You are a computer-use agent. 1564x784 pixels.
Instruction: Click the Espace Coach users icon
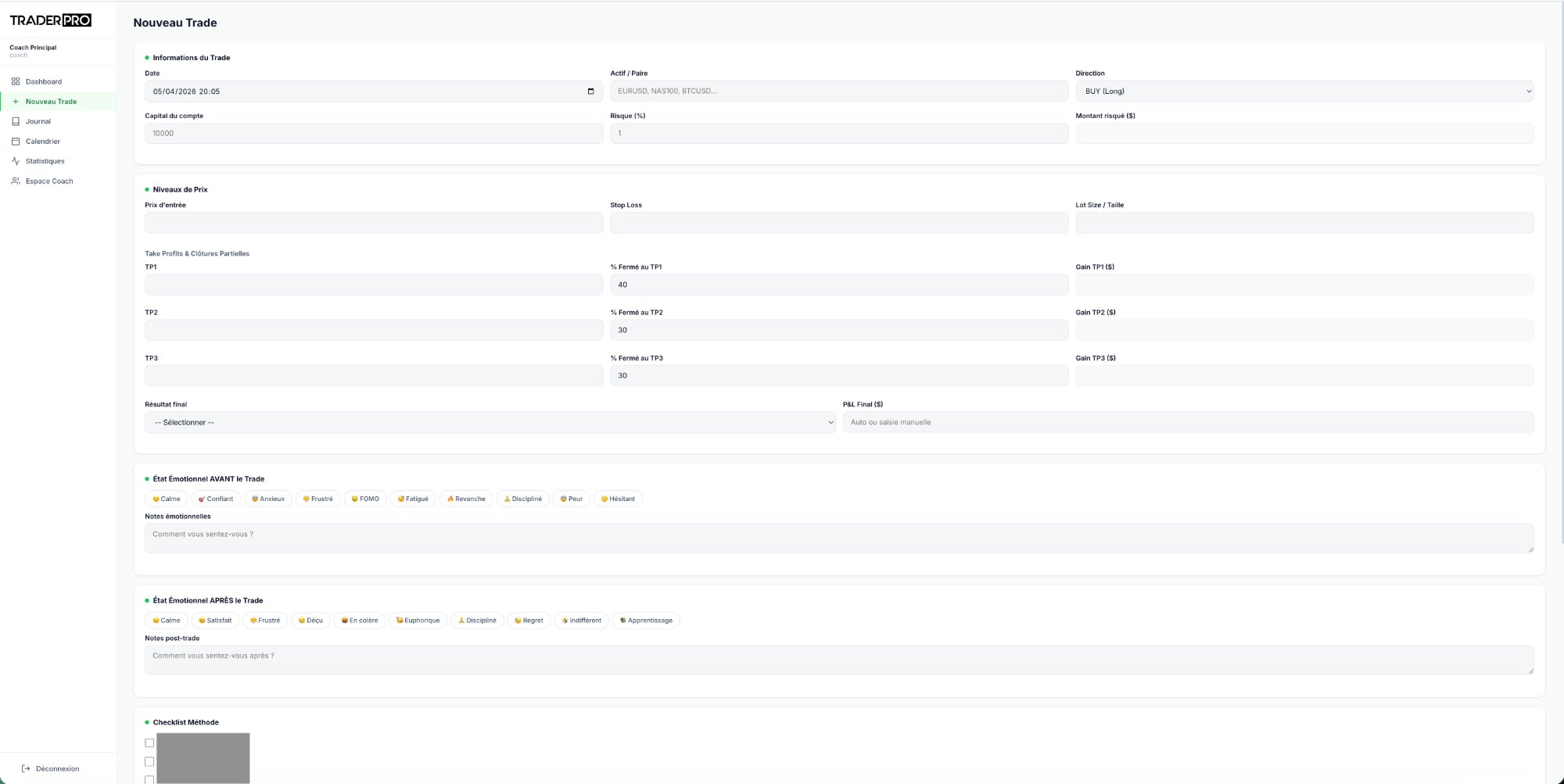point(16,181)
